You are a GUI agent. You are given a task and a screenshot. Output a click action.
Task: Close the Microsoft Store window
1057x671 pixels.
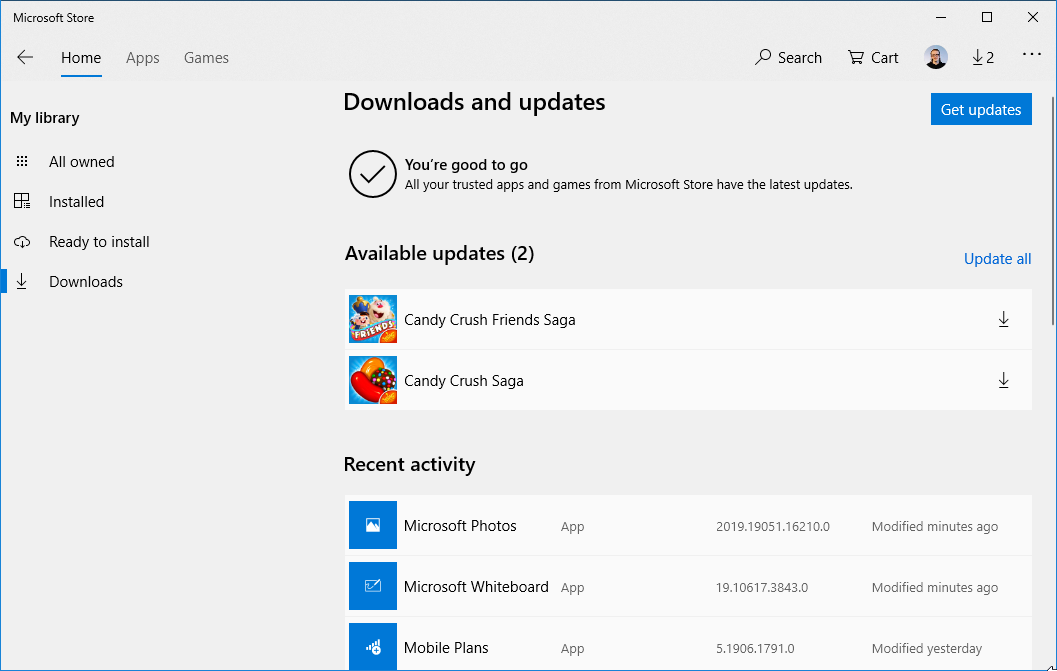[1033, 18]
